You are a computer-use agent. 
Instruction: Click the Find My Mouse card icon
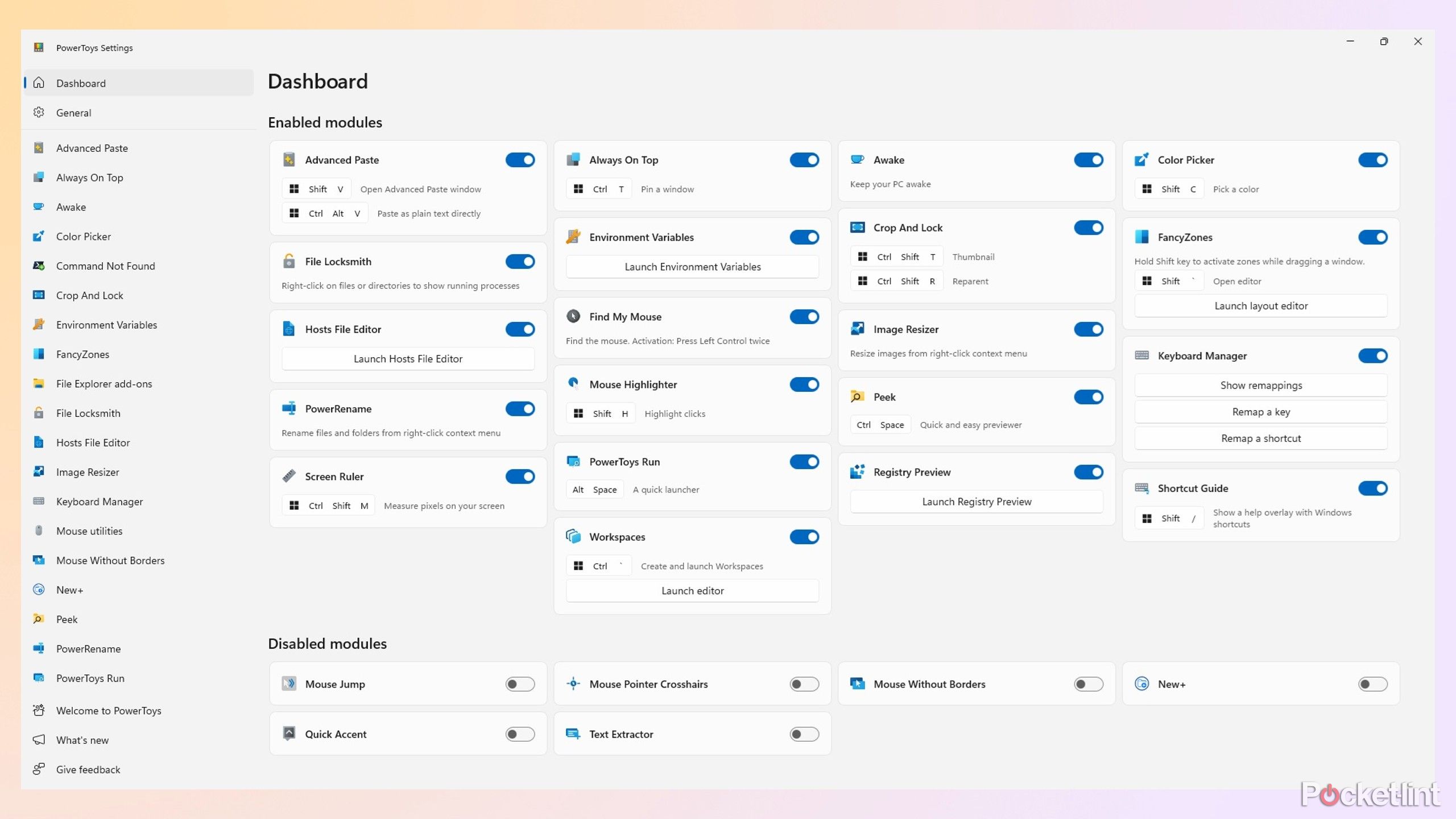(573, 317)
